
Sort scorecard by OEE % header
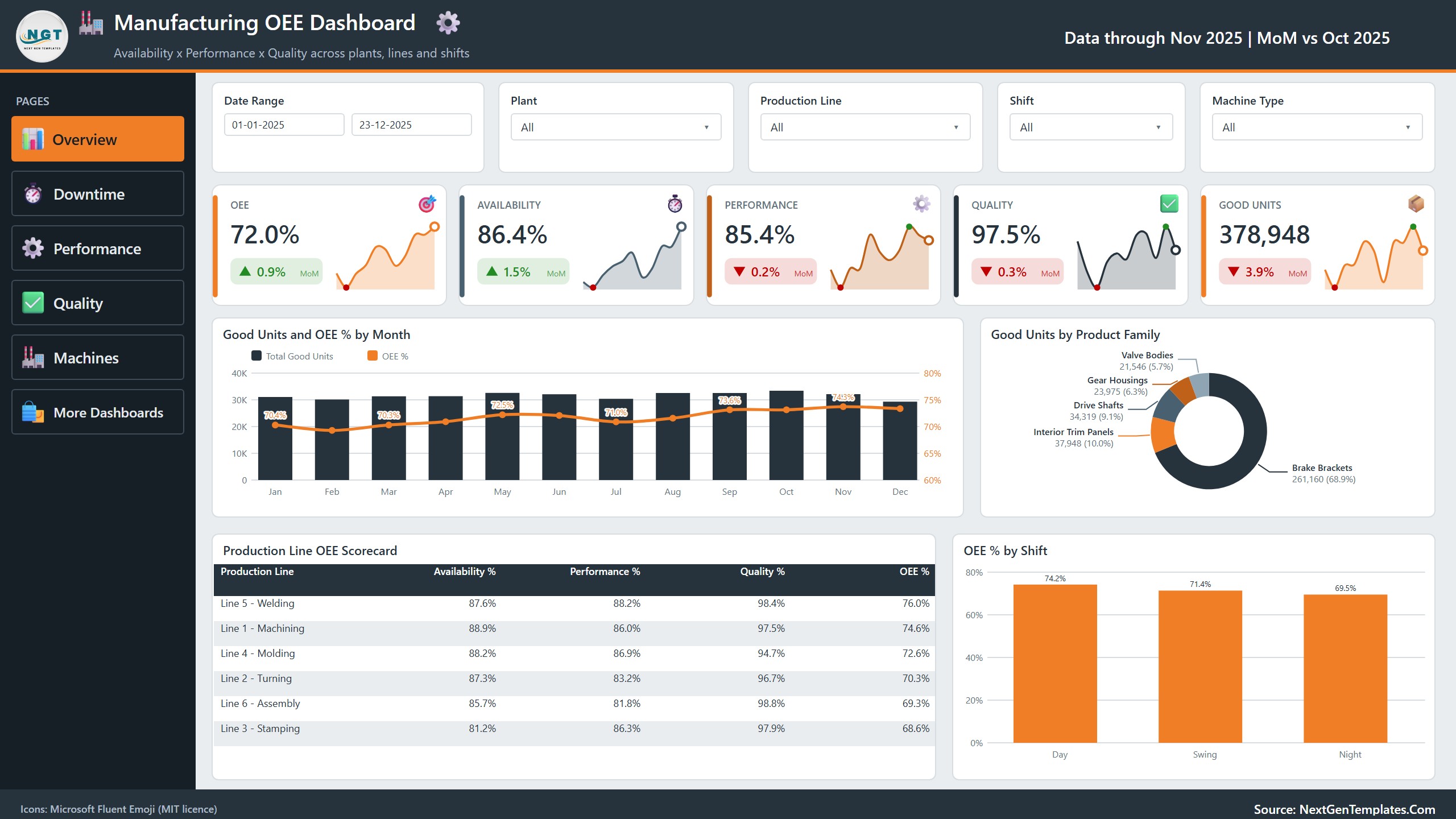coord(914,572)
